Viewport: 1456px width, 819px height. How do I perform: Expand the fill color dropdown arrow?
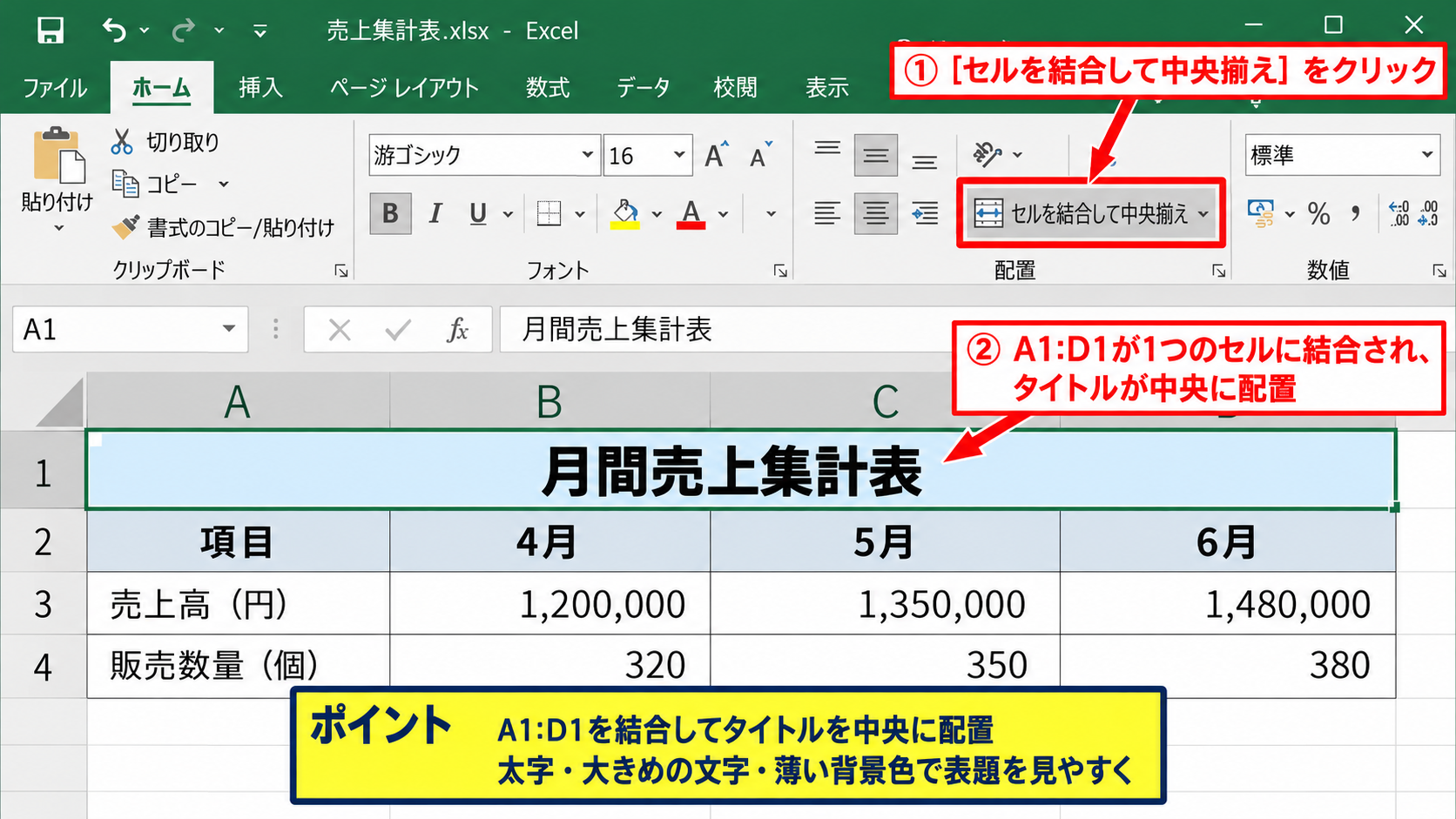[657, 214]
